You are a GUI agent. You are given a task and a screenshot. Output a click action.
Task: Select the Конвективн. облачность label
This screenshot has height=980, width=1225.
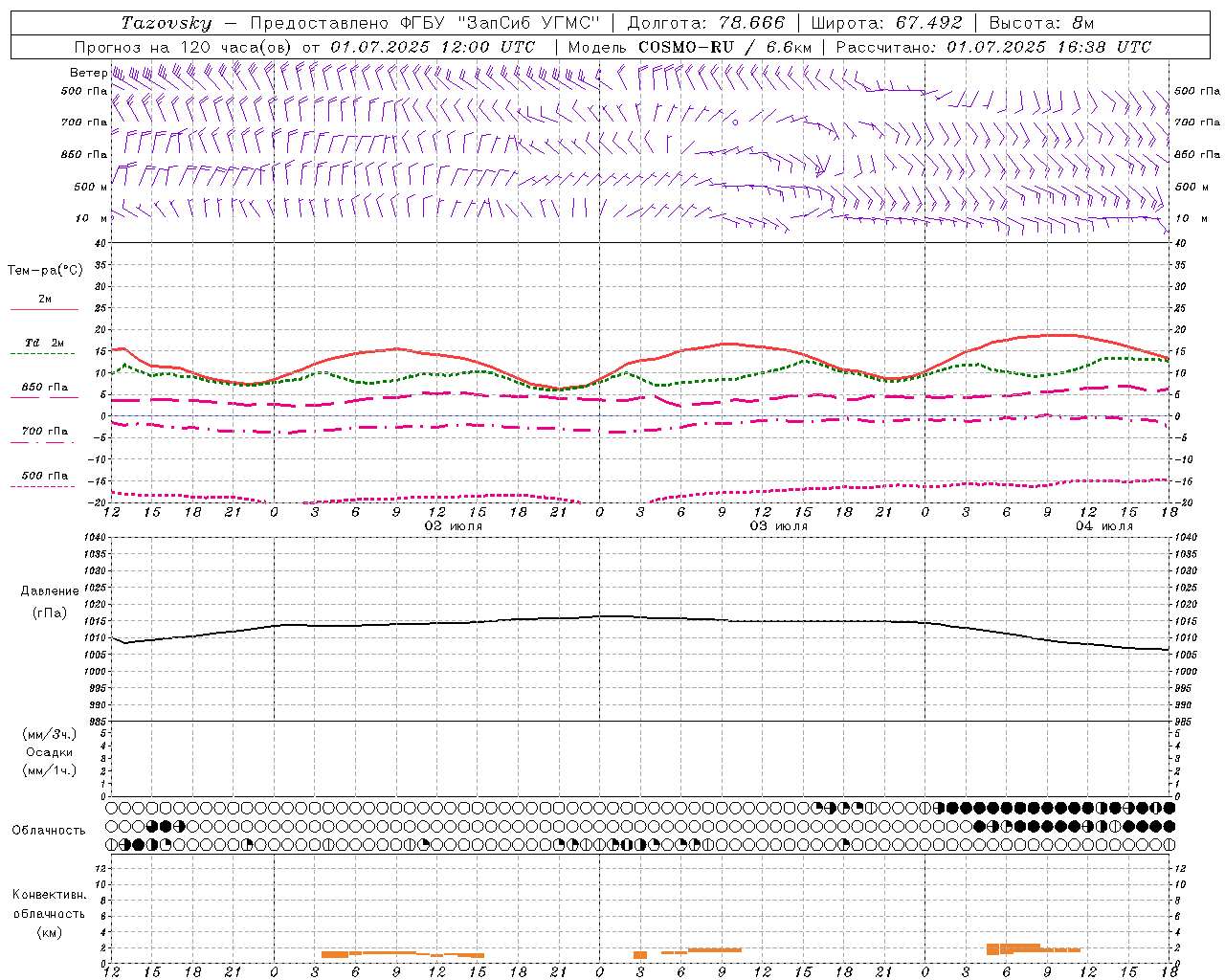point(49,904)
